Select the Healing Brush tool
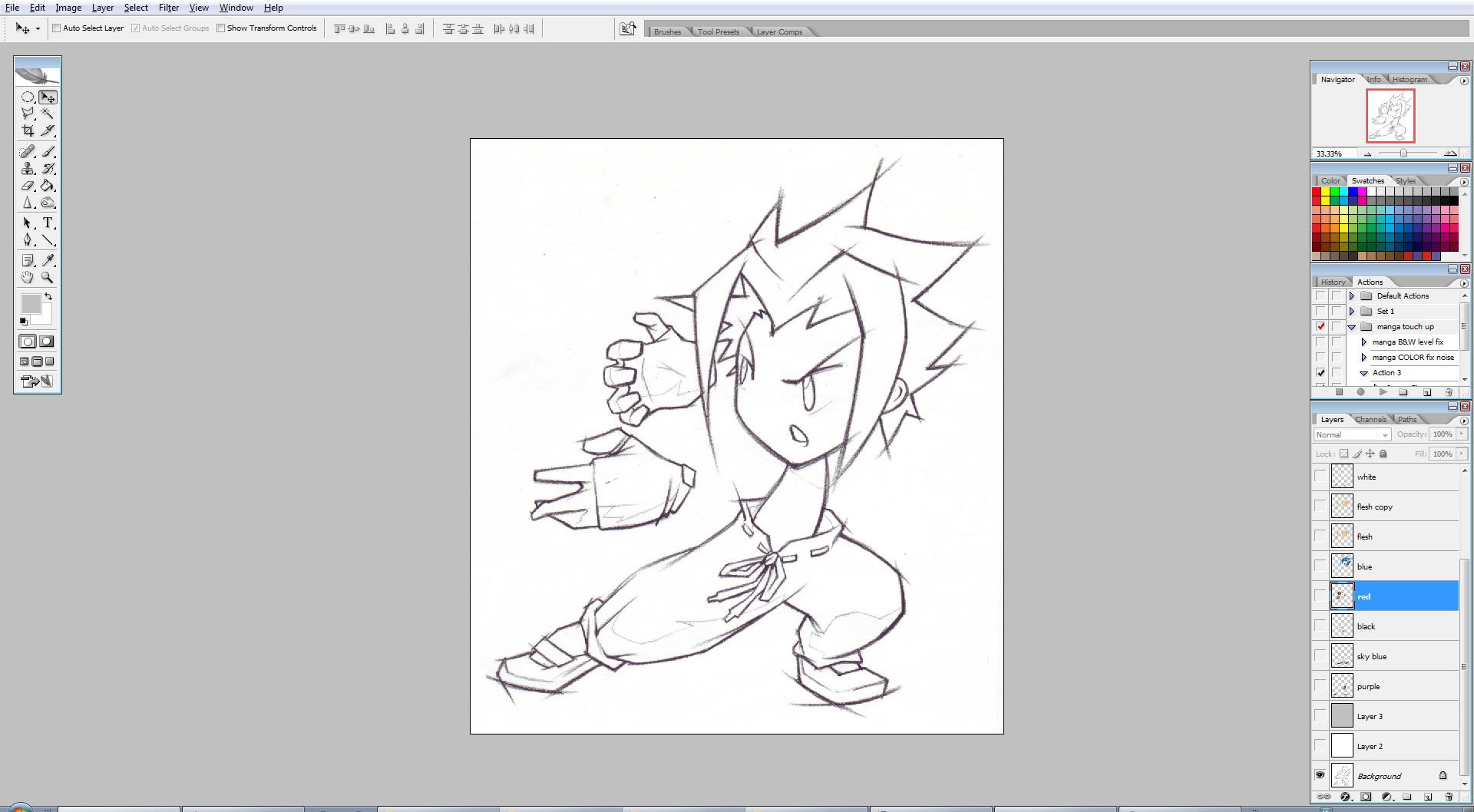Screen dimensions: 1474x812 pyautogui.click(x=28, y=152)
